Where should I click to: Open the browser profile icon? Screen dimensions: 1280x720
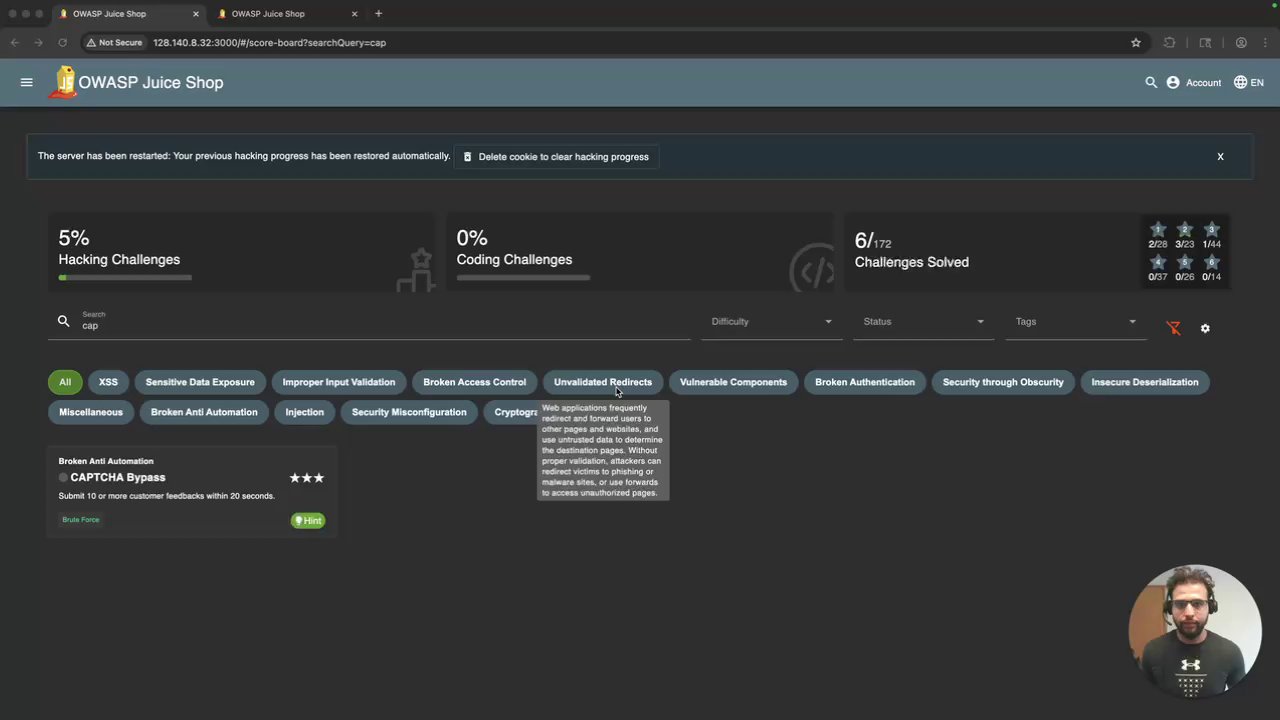pos(1241,43)
